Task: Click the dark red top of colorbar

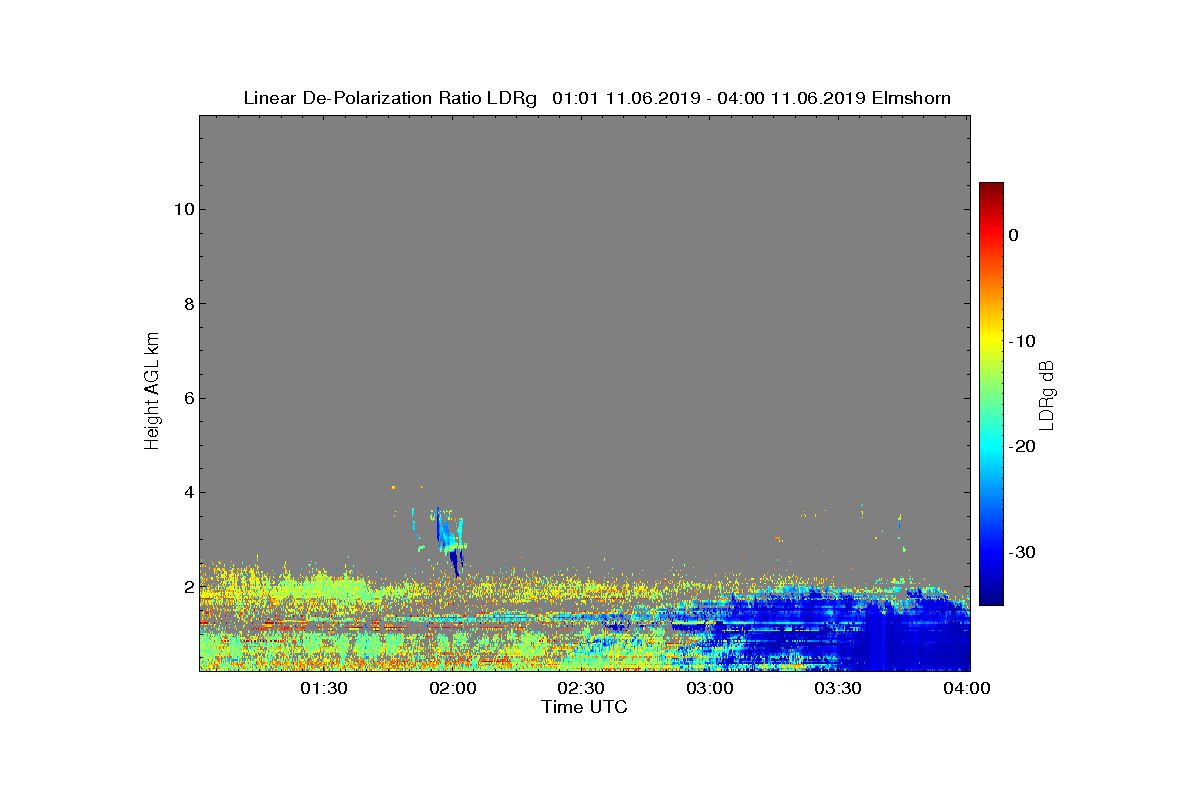Action: pos(991,190)
